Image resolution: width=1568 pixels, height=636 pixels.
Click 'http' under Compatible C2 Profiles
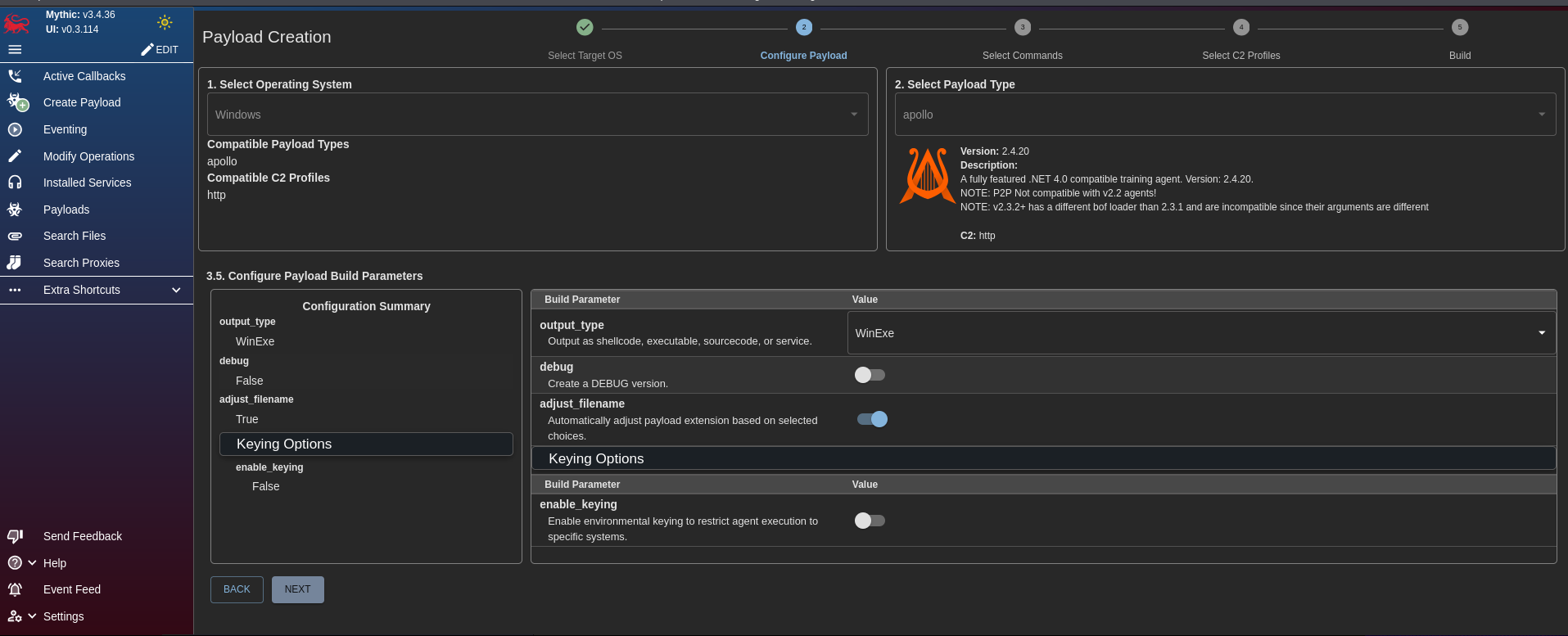click(216, 195)
